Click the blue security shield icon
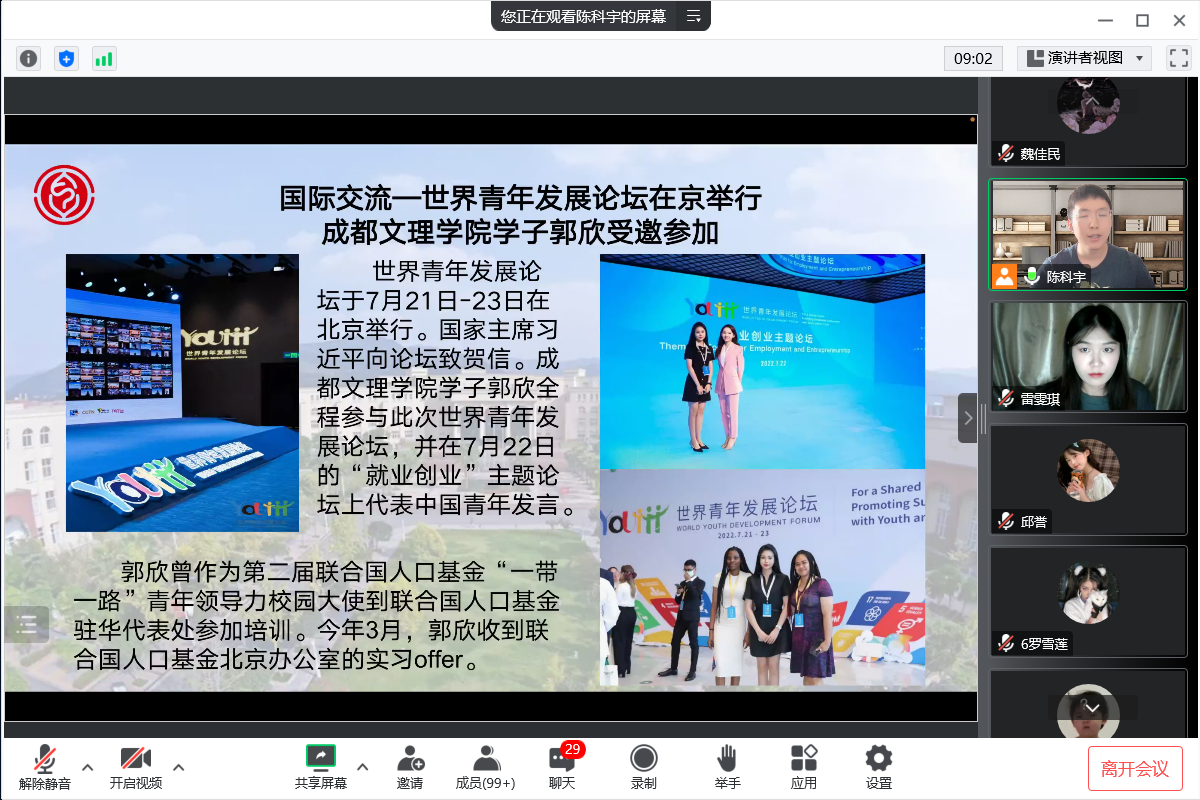This screenshot has height=800, width=1200. click(66, 59)
